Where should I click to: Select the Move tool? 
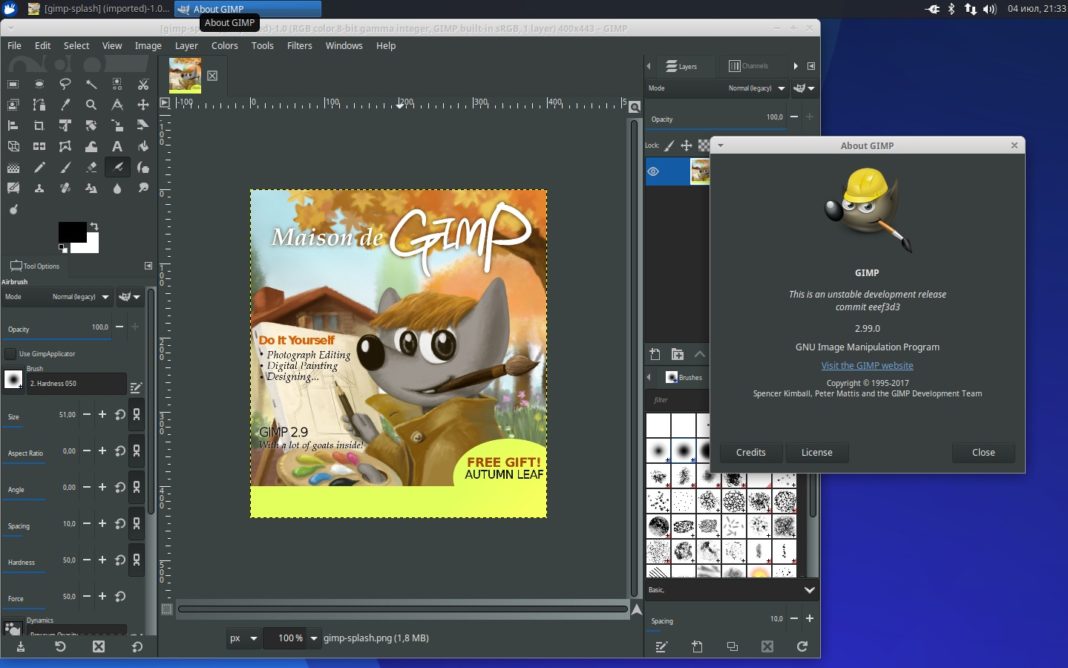point(143,104)
